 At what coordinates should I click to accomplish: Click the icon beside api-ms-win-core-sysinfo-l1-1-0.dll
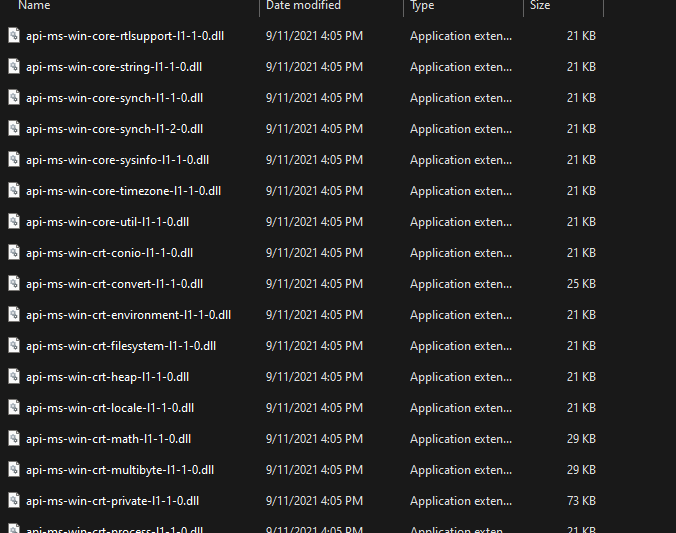pyautogui.click(x=14, y=160)
